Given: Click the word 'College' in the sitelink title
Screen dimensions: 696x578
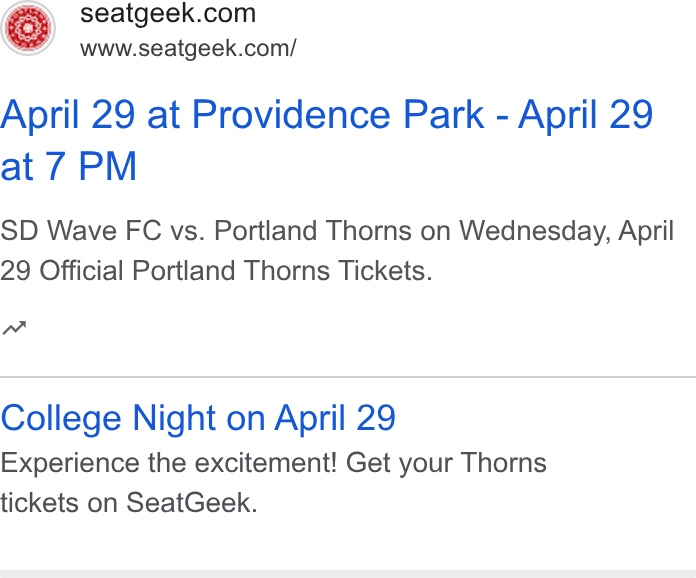Looking at the screenshot, I should [x=61, y=419].
